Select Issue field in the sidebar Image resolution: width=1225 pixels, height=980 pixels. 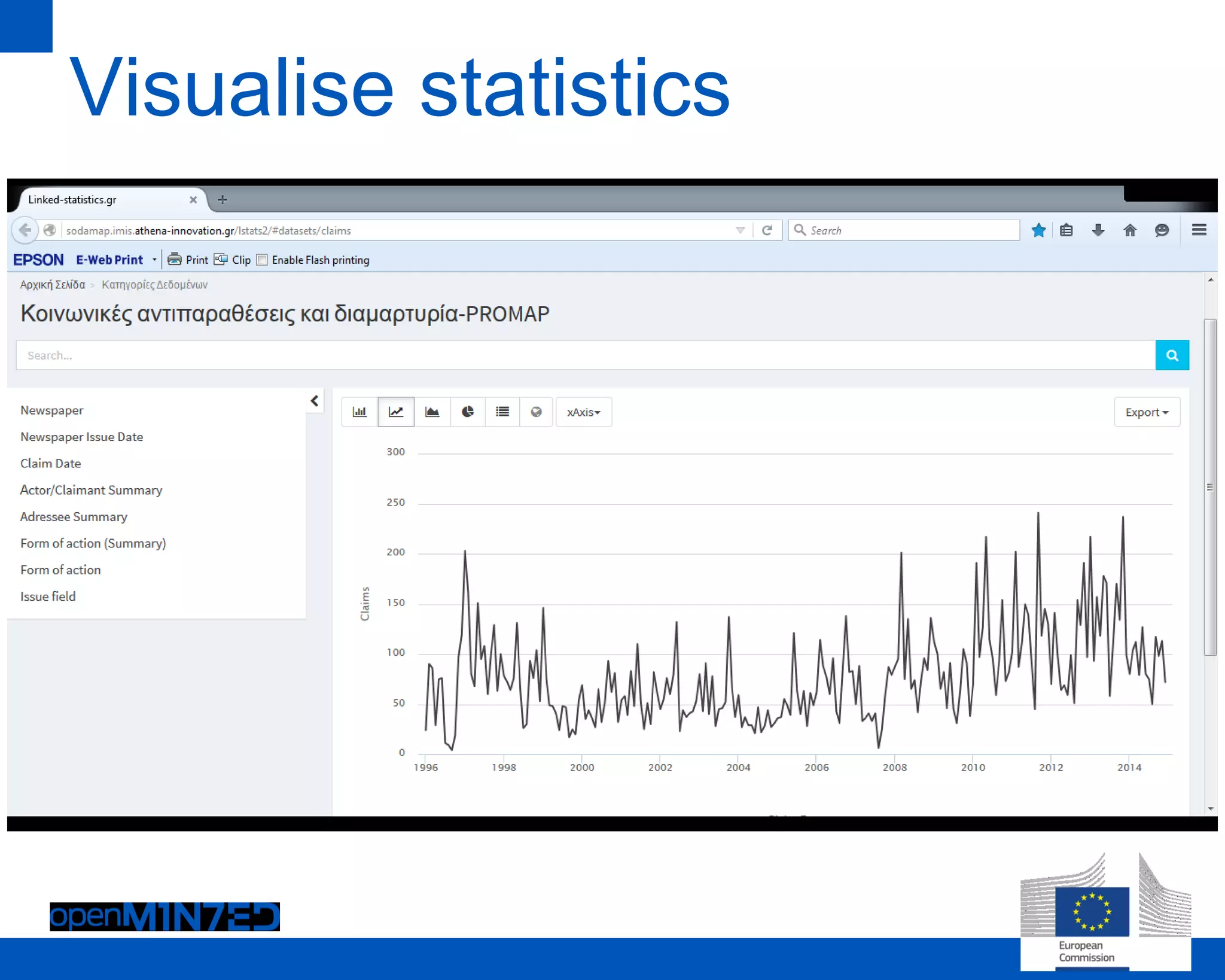pyautogui.click(x=48, y=596)
